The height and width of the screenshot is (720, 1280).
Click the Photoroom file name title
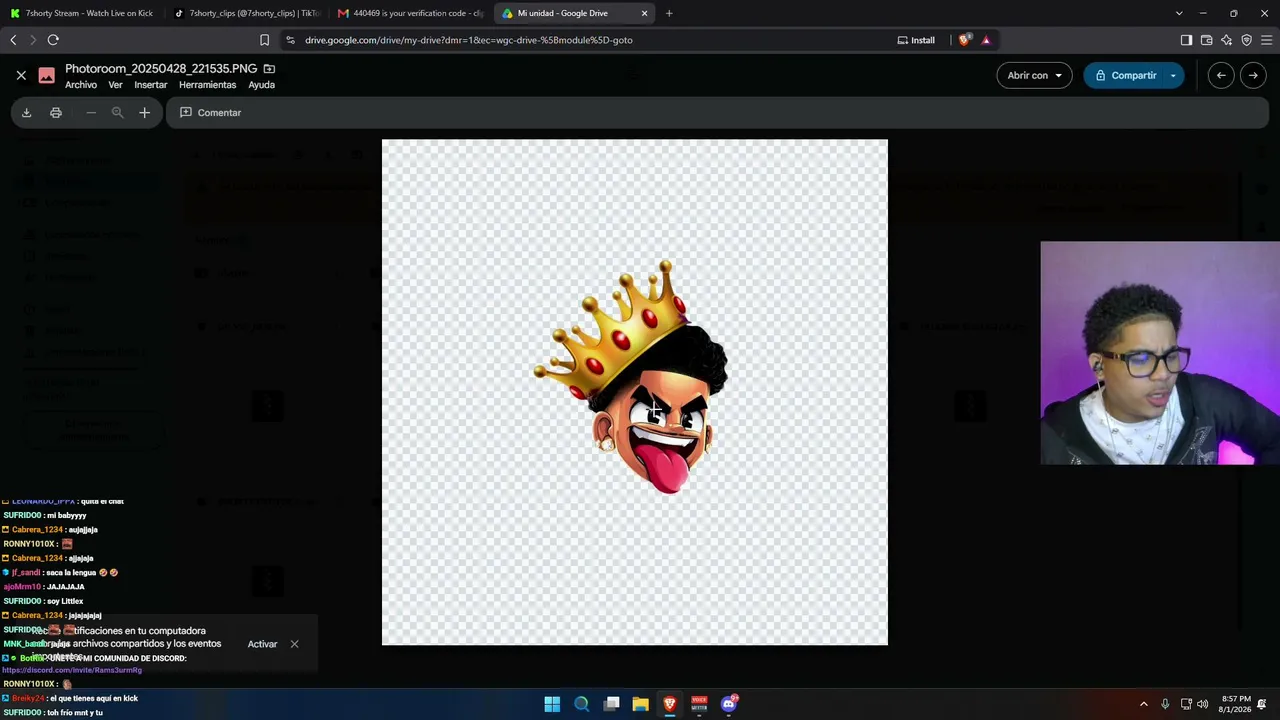(x=161, y=68)
